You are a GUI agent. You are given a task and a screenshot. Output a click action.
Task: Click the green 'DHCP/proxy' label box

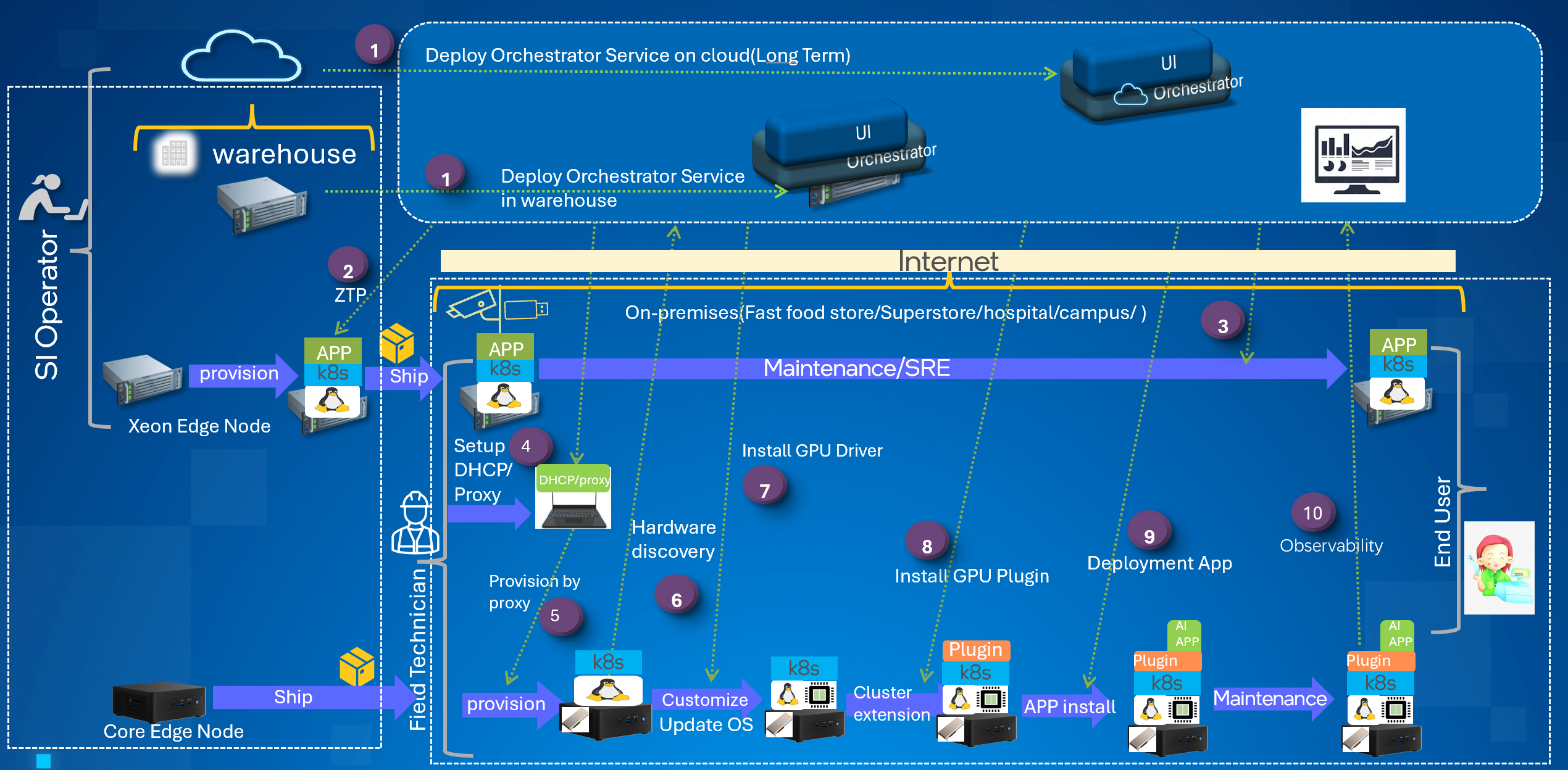point(573,479)
